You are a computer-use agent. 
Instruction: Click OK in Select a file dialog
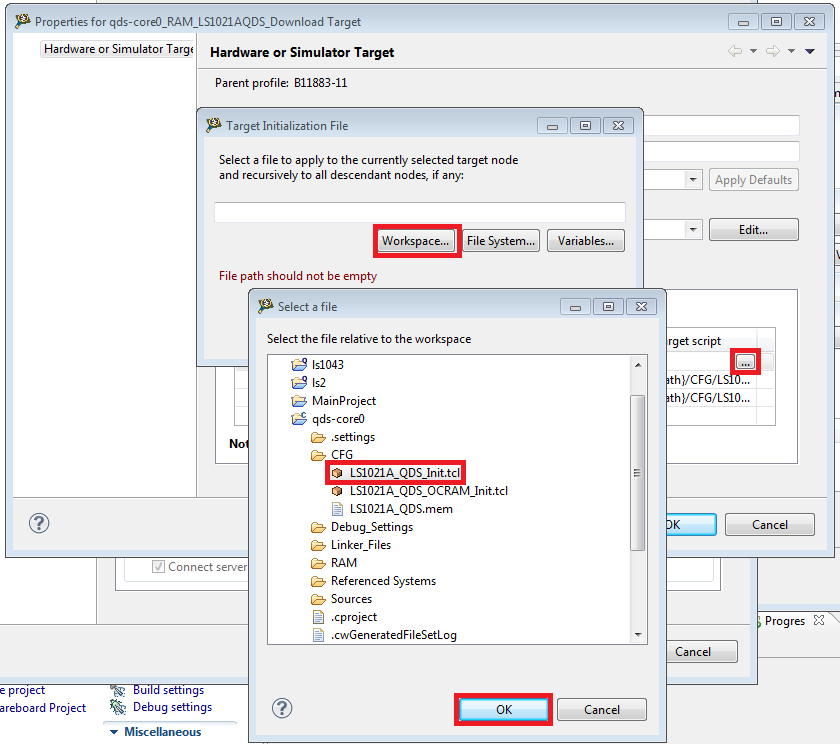coord(504,710)
